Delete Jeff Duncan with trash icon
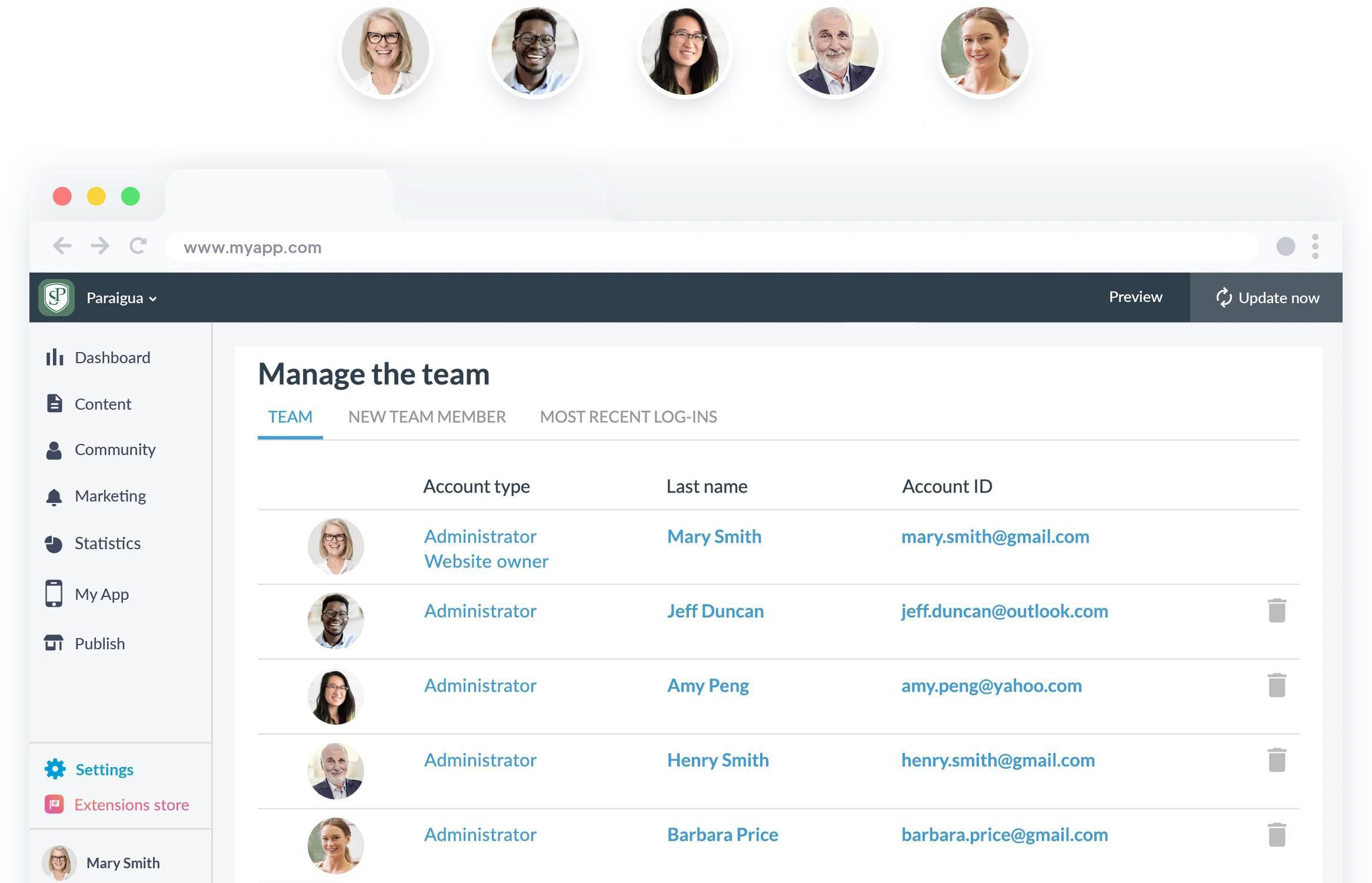Viewport: 1372px width, 883px height. [x=1276, y=610]
